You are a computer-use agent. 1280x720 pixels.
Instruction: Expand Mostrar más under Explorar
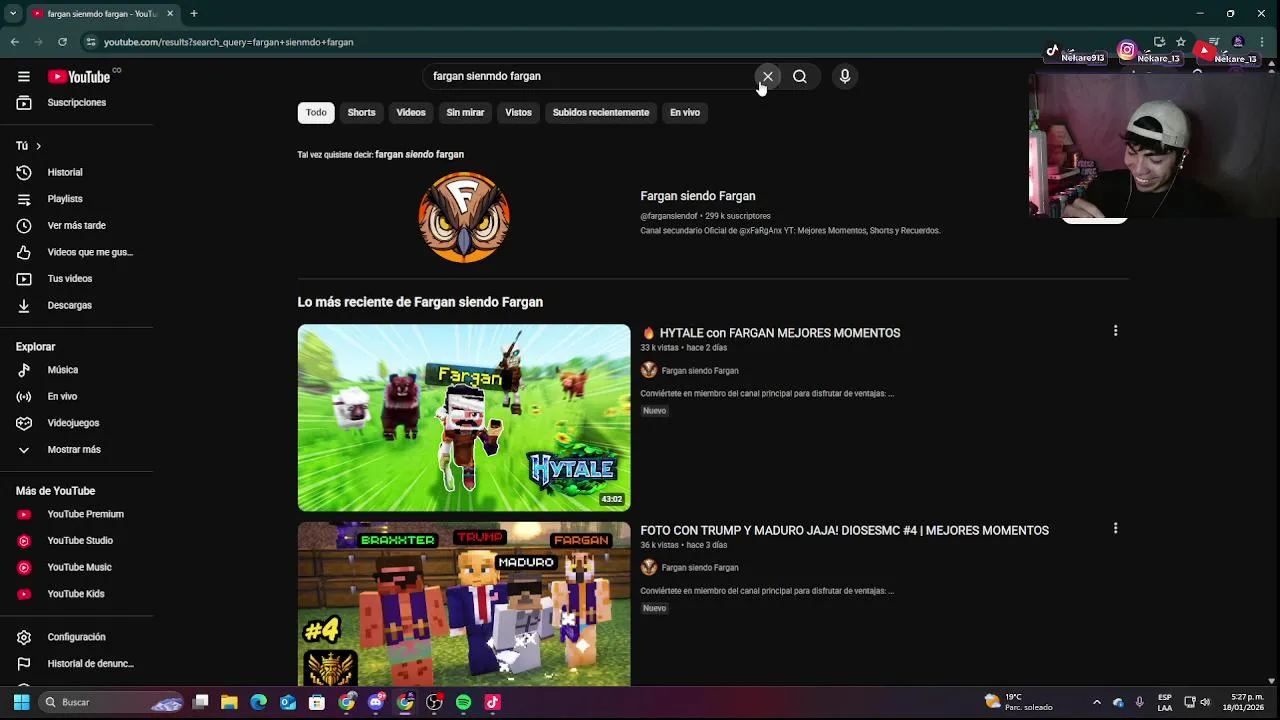pos(76,449)
